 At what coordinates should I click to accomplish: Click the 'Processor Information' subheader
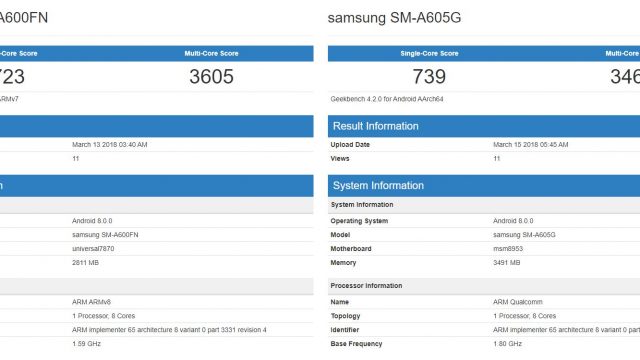coord(484,286)
